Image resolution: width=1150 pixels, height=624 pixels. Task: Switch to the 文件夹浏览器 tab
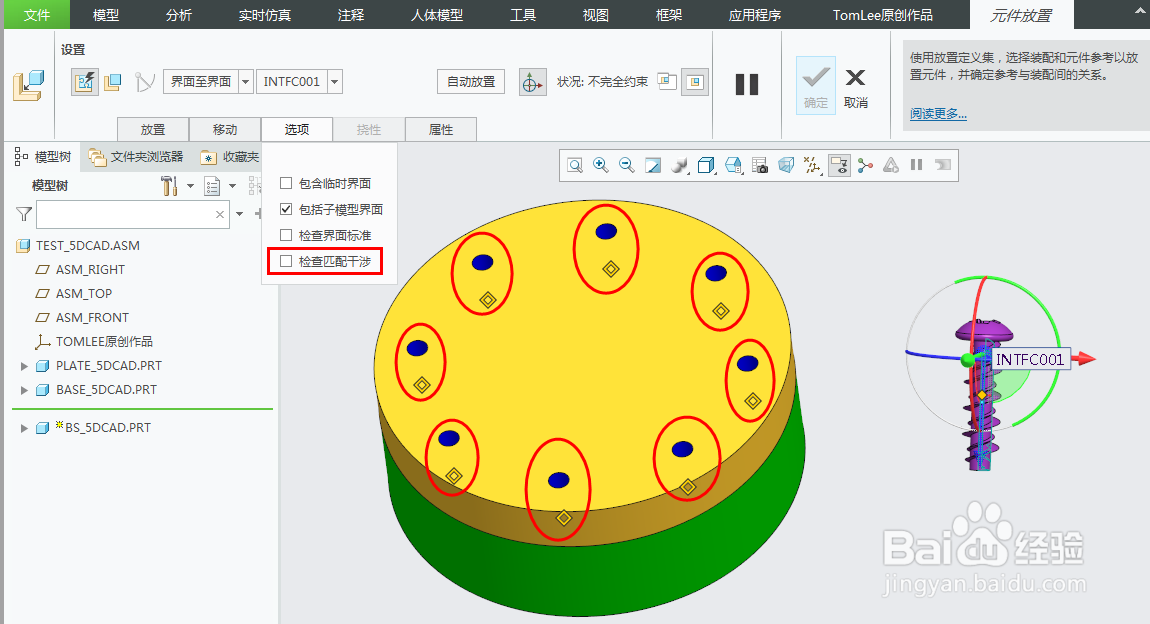(136, 157)
